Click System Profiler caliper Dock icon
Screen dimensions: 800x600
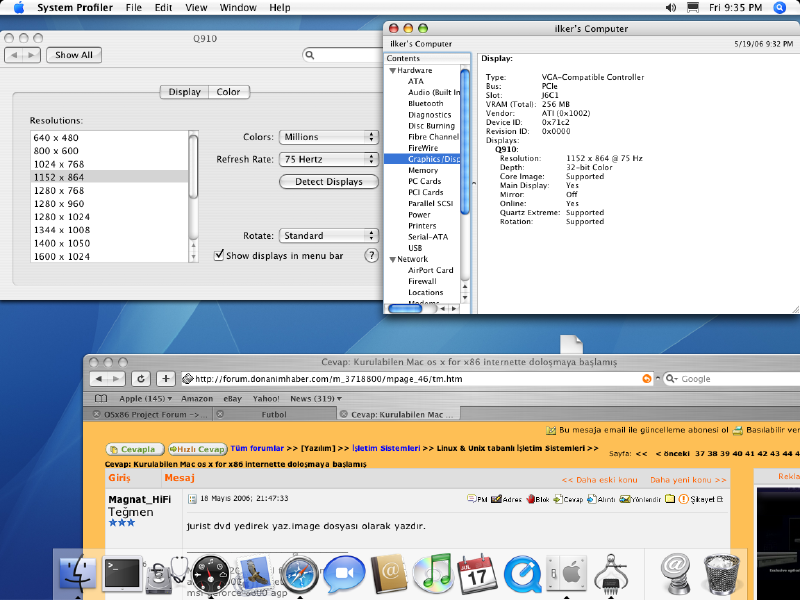611,574
